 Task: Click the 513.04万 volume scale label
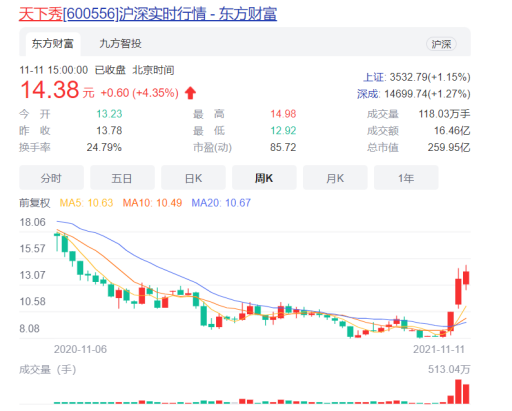pyautogui.click(x=449, y=369)
